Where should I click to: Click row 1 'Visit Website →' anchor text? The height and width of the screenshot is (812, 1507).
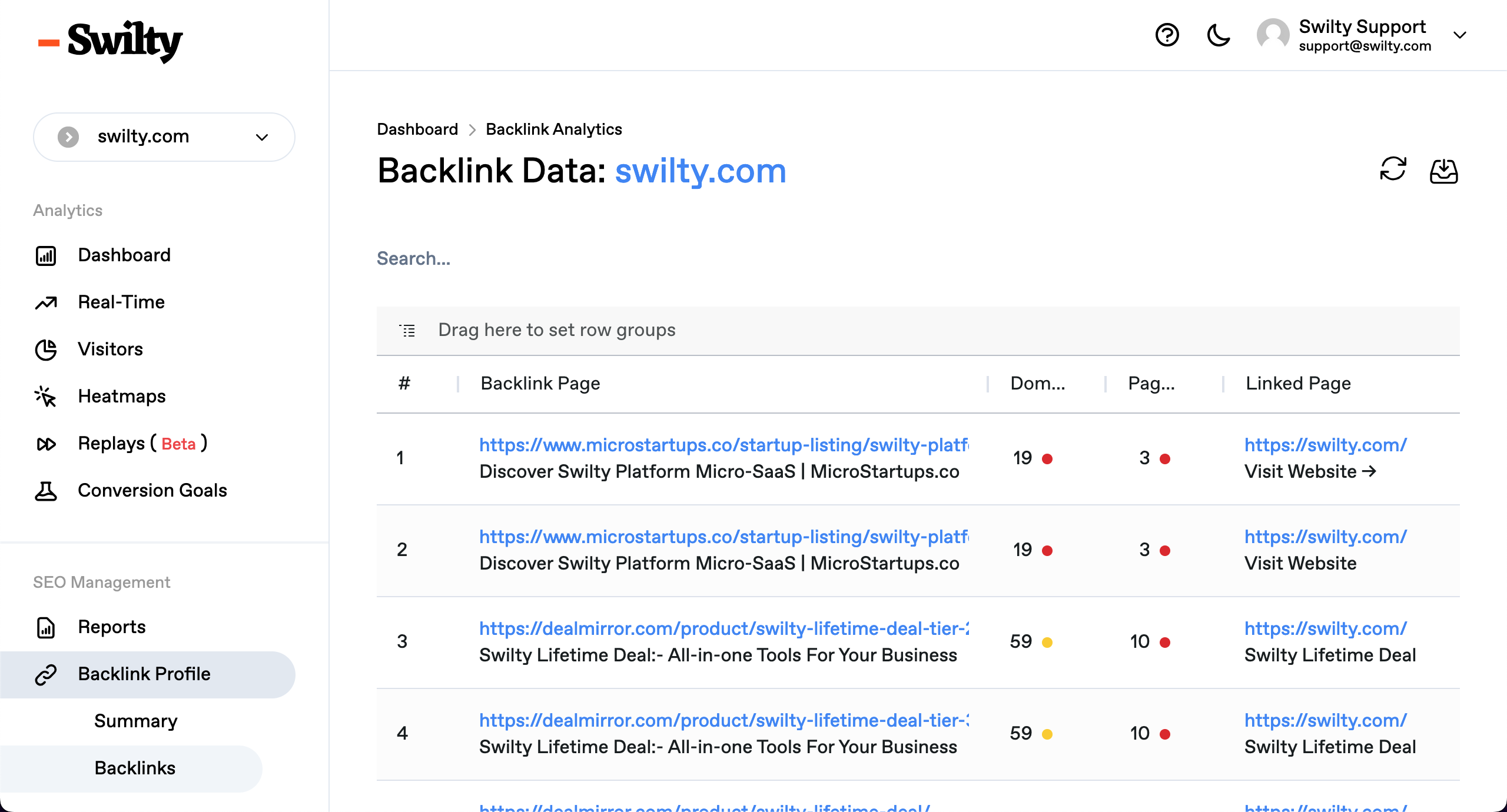[x=1310, y=471]
